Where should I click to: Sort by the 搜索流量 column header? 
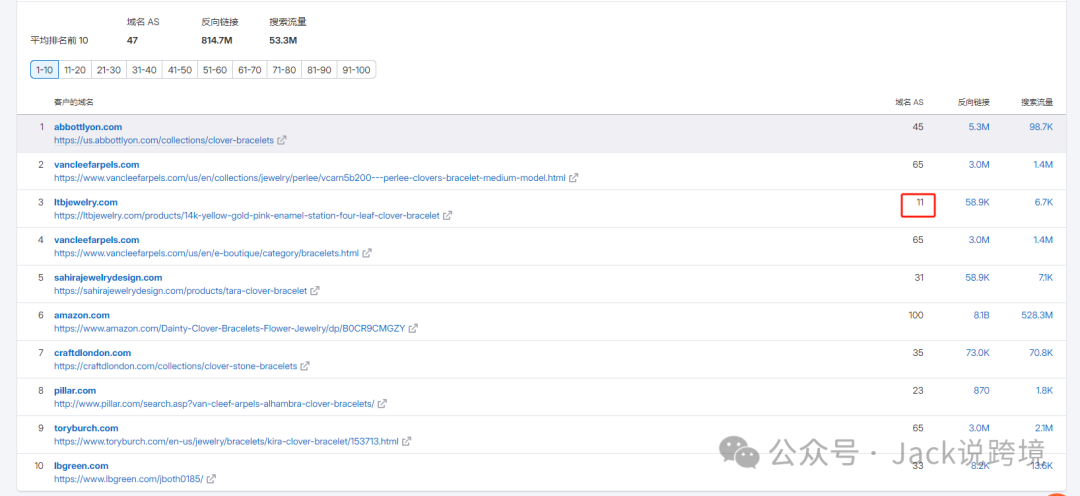pos(1036,102)
